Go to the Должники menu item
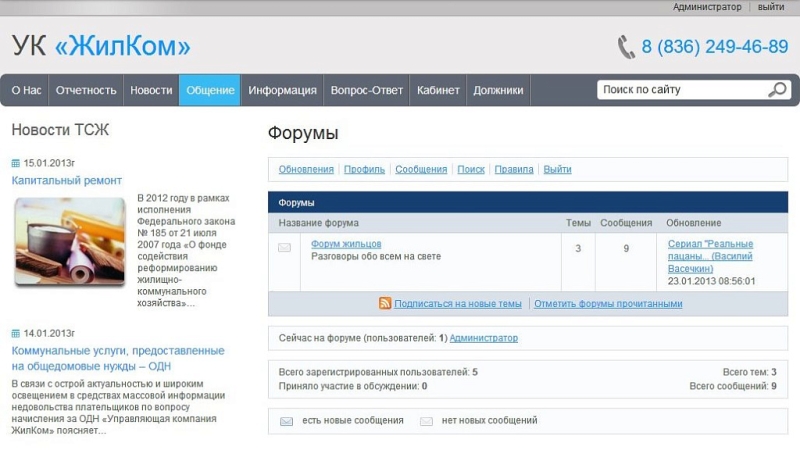Image resolution: width=800 pixels, height=450 pixels. pos(498,90)
